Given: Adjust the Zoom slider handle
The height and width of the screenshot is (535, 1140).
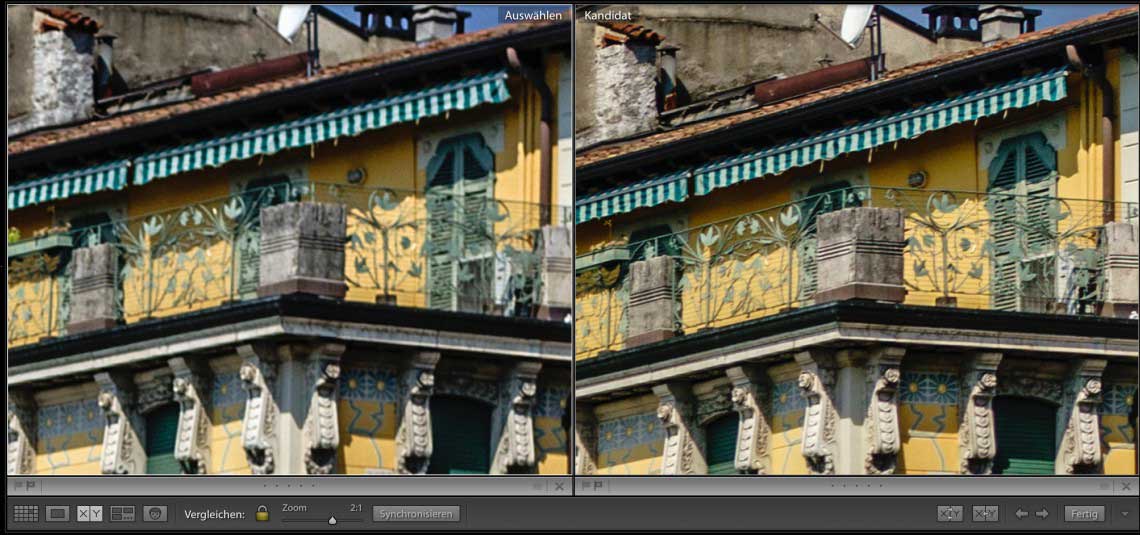Looking at the screenshot, I should tap(332, 520).
